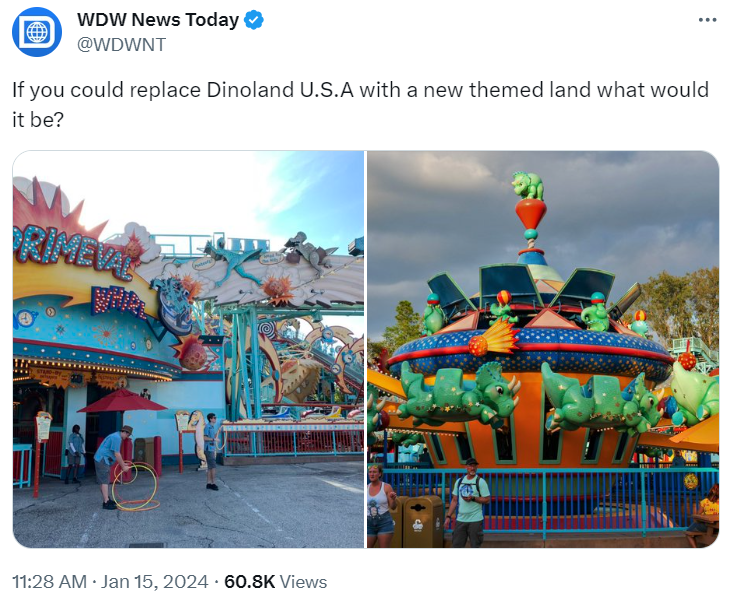Image resolution: width=736 pixels, height=604 pixels.
Task: Click the green dinosaur atop the ride spire
Action: tap(528, 185)
